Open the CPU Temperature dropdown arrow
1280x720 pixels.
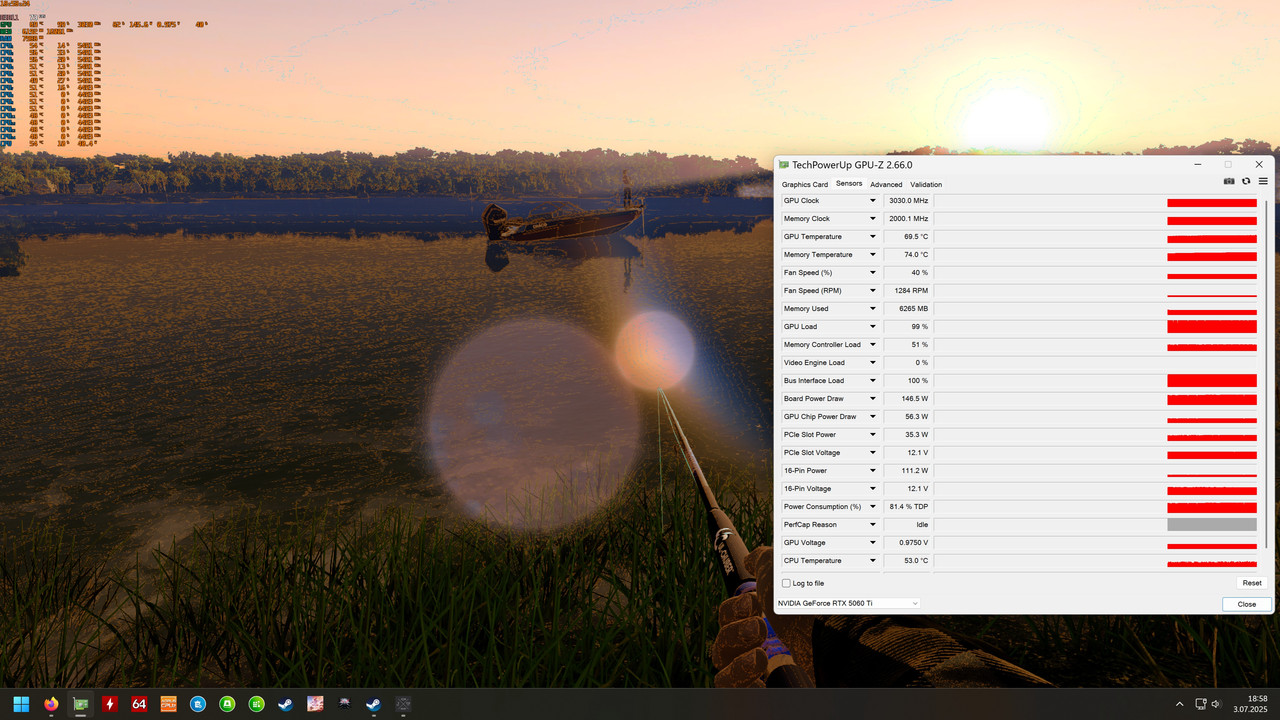tap(872, 561)
